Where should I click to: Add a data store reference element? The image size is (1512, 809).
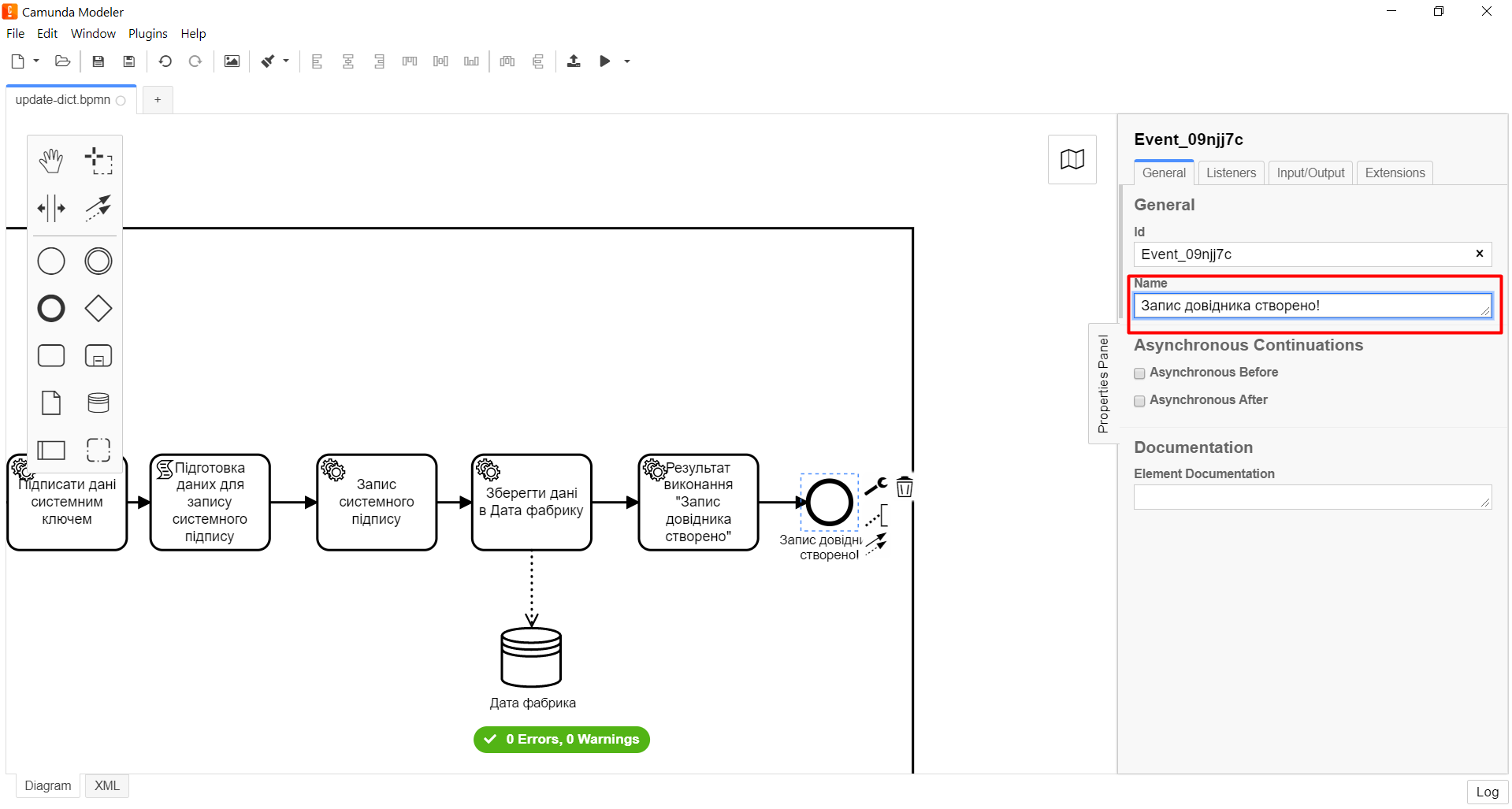[x=98, y=403]
